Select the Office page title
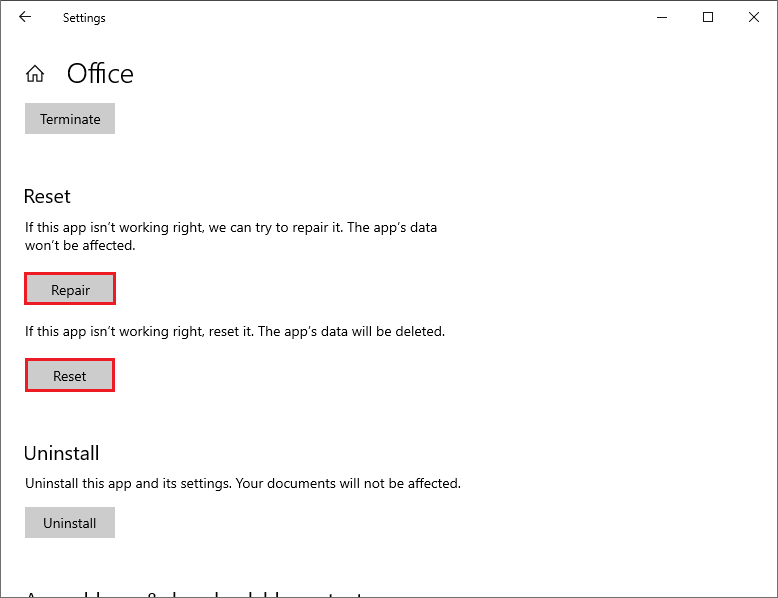Viewport: 778px width, 598px height. [x=100, y=74]
